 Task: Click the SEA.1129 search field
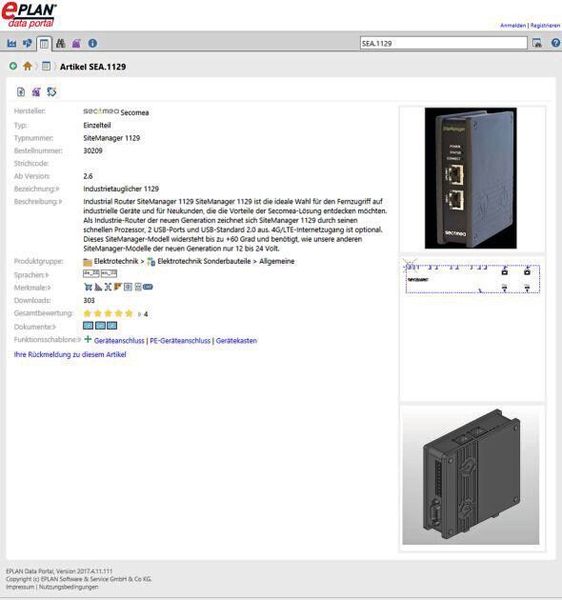click(443, 43)
